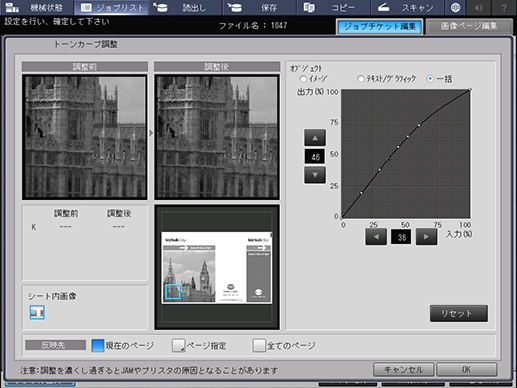Switch to the コピー copy tab
The height and width of the screenshot is (388, 517).
(333, 7)
